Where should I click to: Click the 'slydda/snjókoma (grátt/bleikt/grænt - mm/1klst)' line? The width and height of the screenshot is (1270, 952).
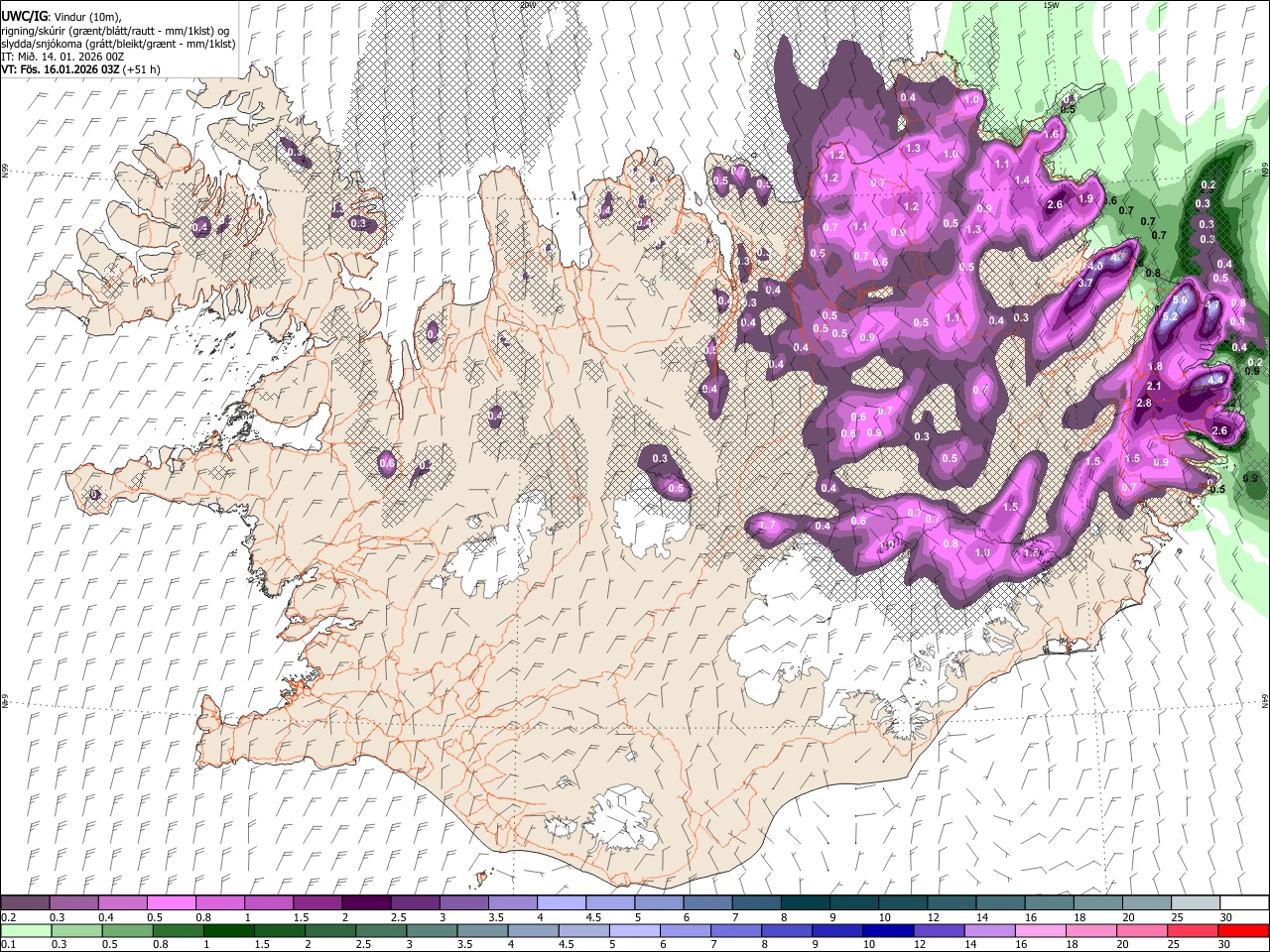[x=118, y=44]
